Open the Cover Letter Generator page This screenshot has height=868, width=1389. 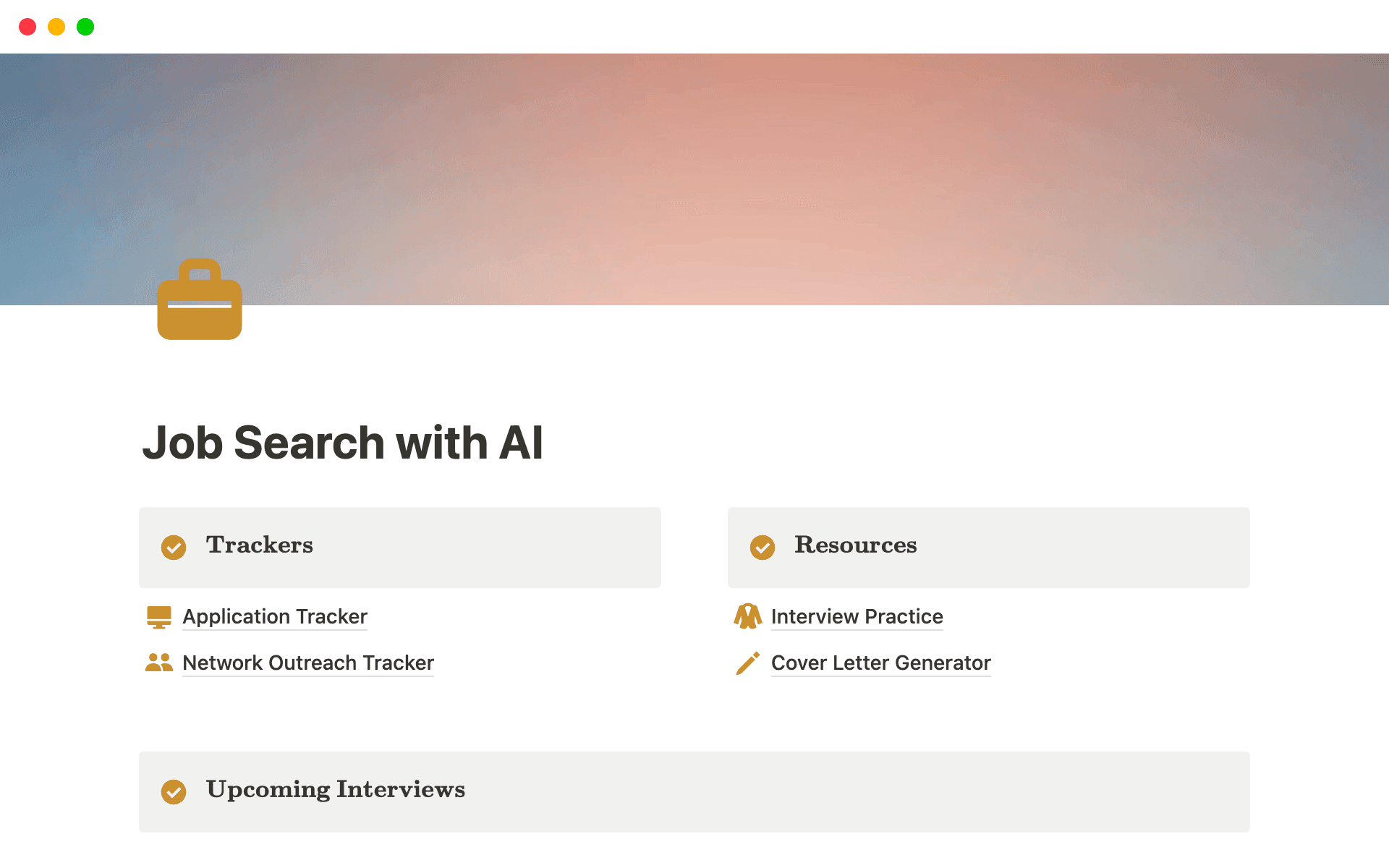(x=880, y=663)
